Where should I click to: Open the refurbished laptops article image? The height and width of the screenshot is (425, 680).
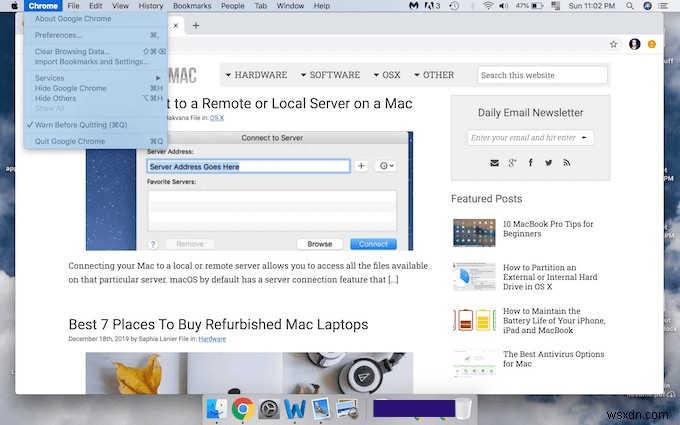(249, 373)
